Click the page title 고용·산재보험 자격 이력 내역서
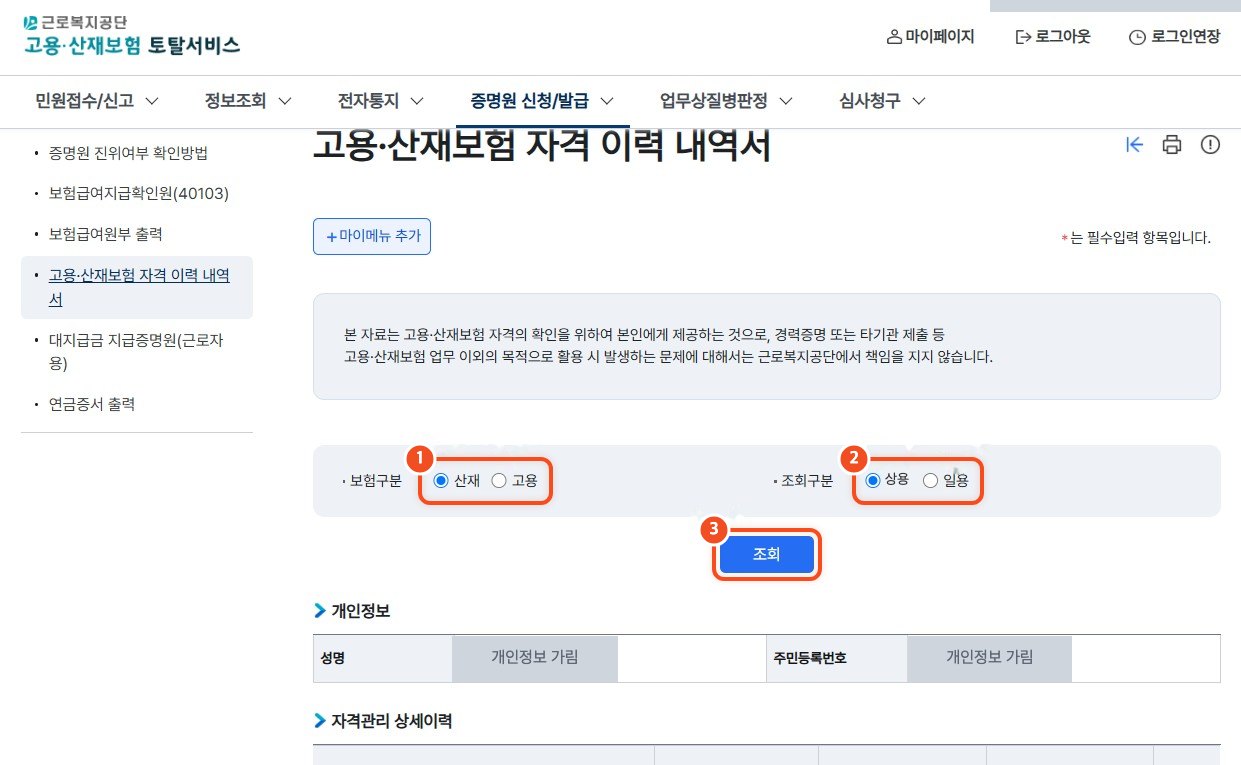The image size is (1241, 765). point(542,146)
